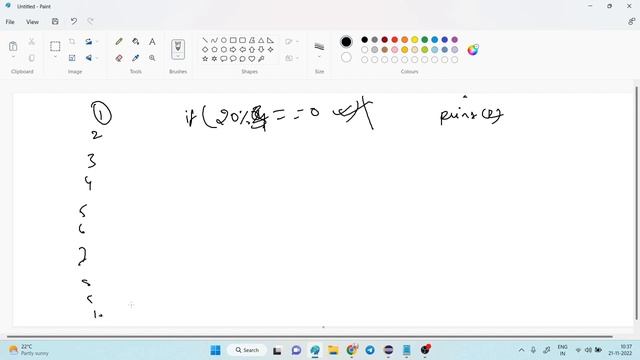Select the Up arrow shape
Viewport: 640px width, 360px height.
pos(252,49)
